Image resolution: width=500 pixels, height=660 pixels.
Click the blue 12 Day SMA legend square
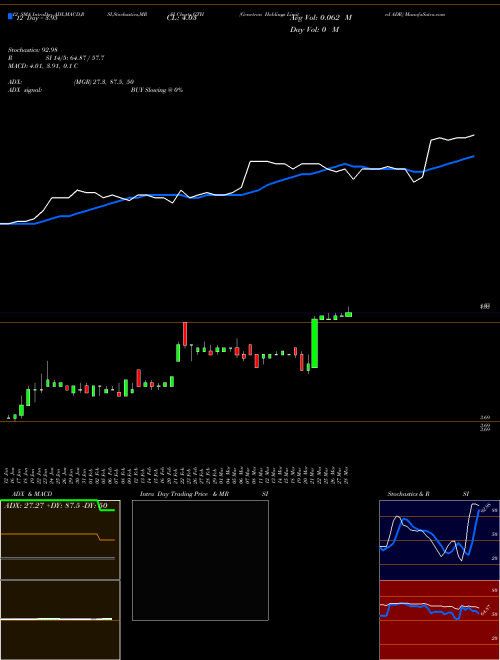click(10, 16)
